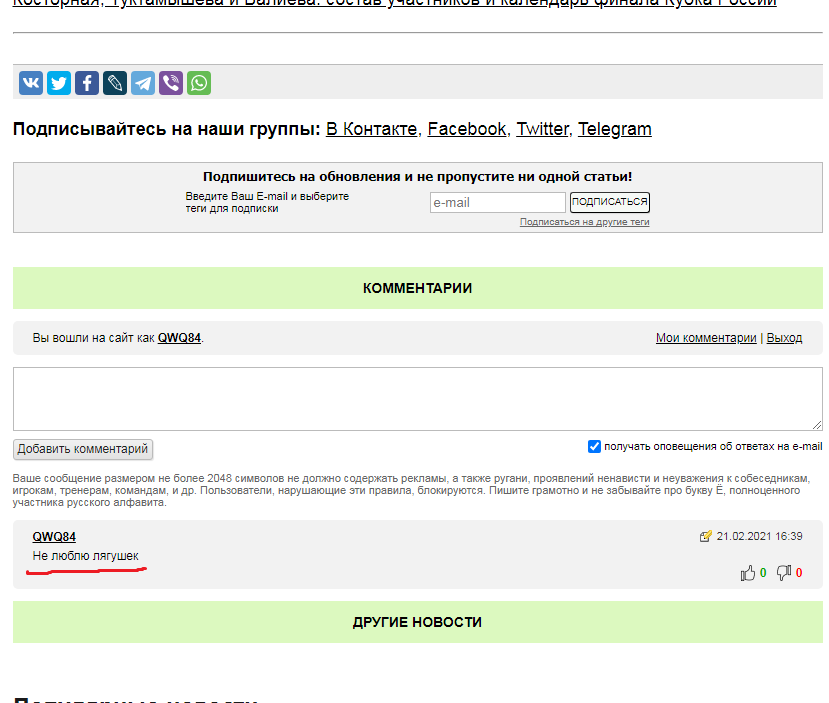Open 'Мои комментарии' link
Image resolution: width=829 pixels, height=703 pixels.
pos(706,338)
